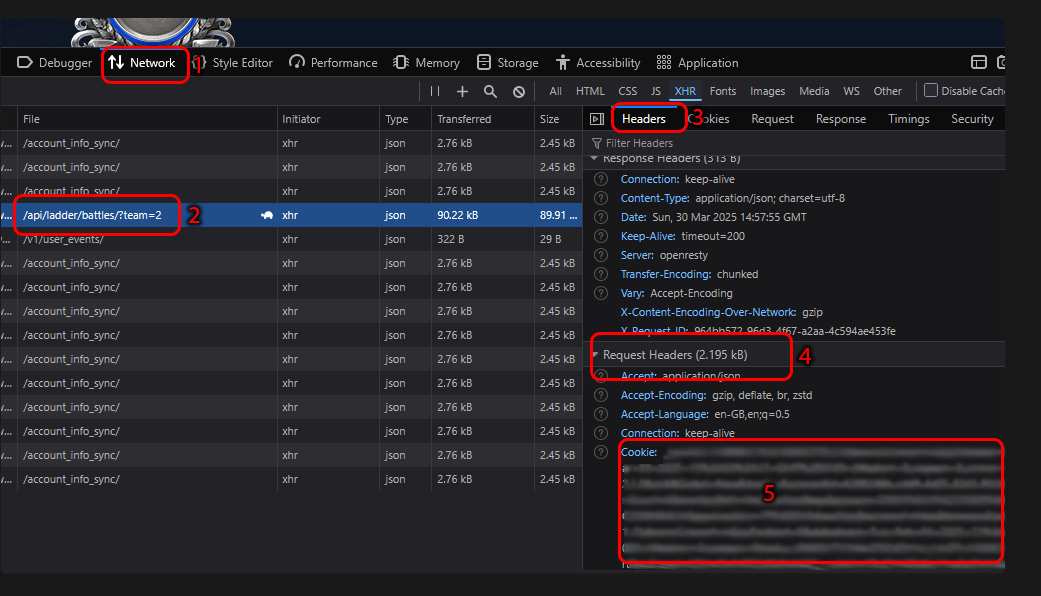Image resolution: width=1041 pixels, height=596 pixels.
Task: Click the slow-request turtle icon
Action: [267, 215]
